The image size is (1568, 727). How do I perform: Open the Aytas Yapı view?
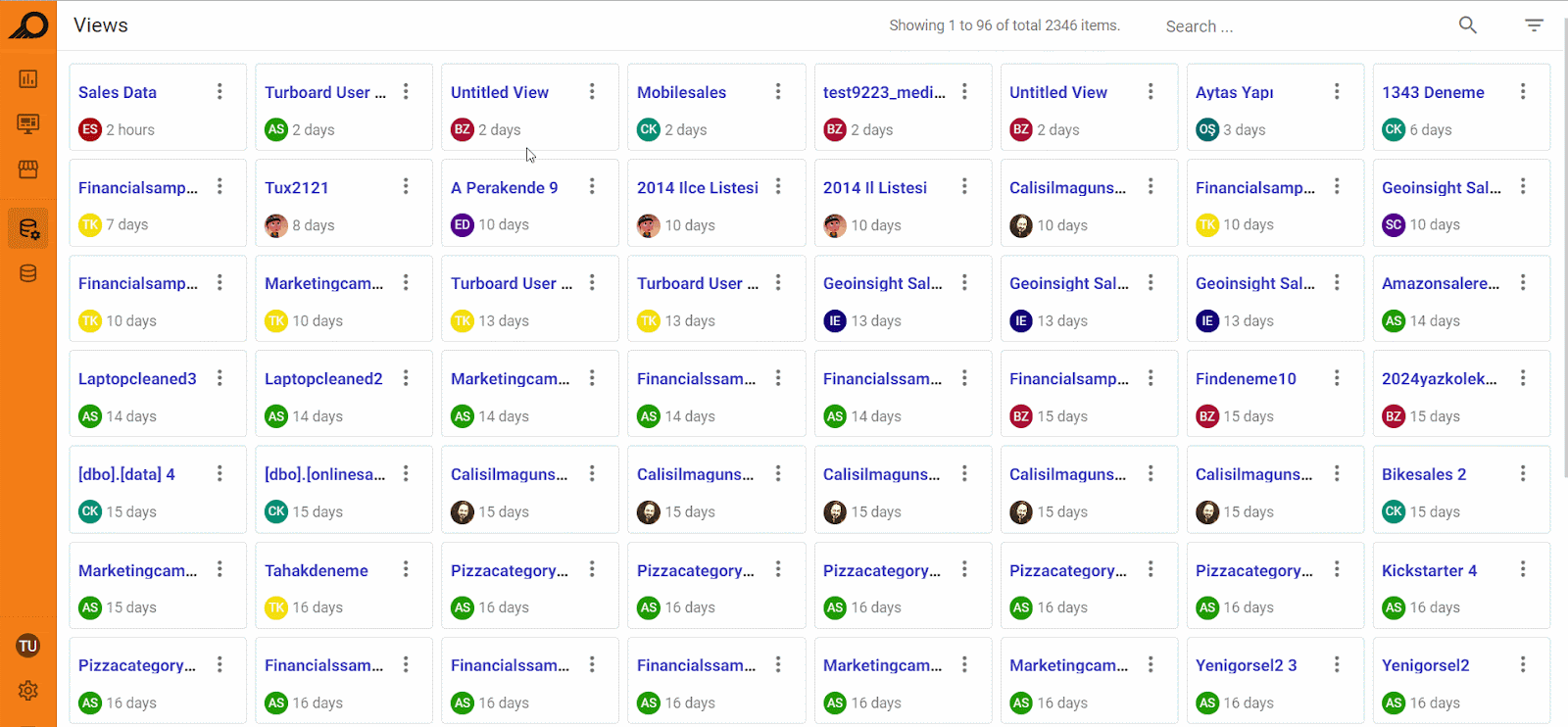[1235, 92]
